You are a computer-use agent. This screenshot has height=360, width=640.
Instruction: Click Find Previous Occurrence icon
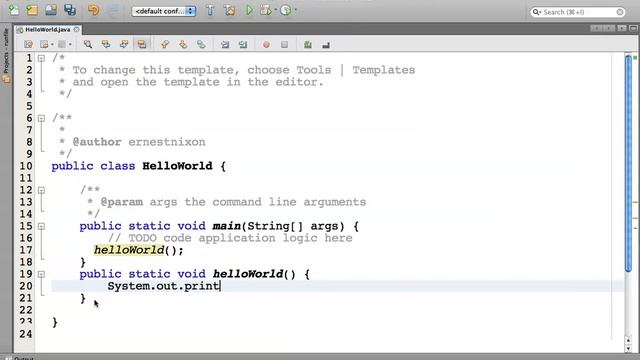tap(106, 44)
